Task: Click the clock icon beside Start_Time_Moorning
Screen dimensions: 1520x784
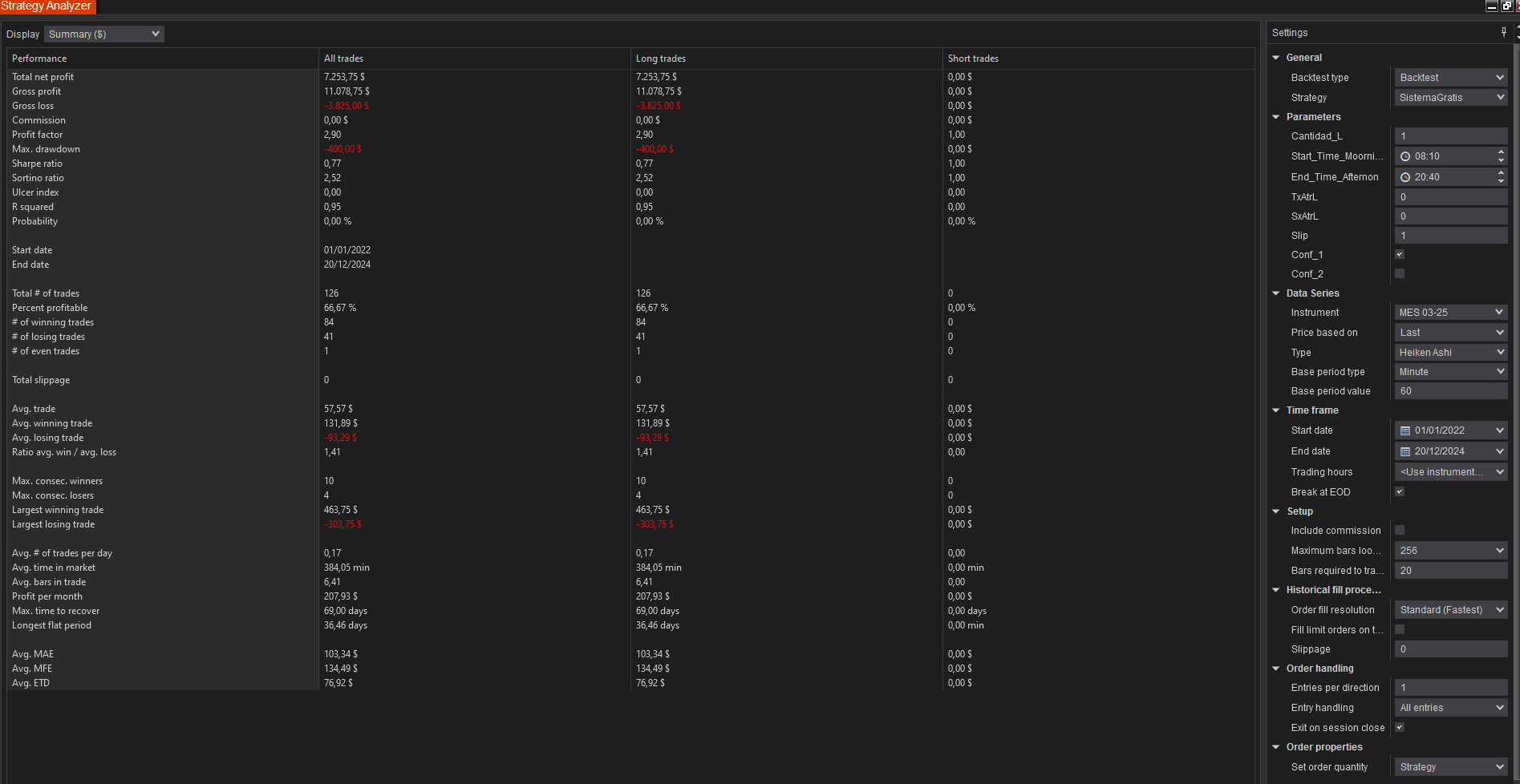Action: 1404,156
